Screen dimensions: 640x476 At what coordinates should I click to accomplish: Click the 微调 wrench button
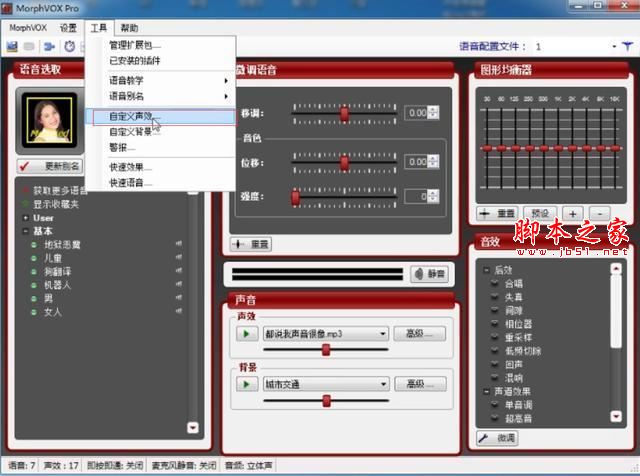[x=497, y=438]
